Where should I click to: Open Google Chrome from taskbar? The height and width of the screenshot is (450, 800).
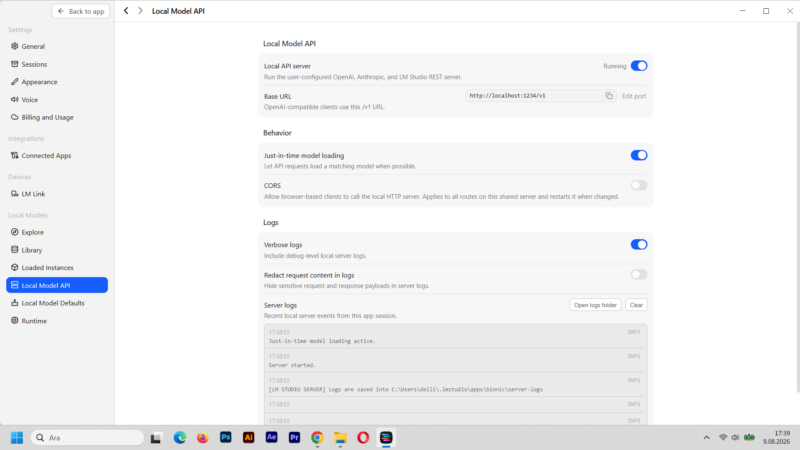[317, 438]
